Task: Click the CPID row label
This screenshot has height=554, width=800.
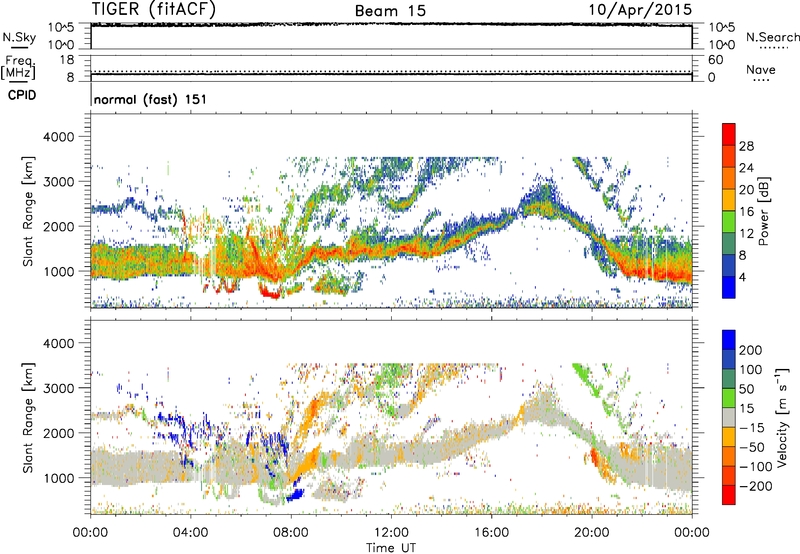Action: pos(22,95)
